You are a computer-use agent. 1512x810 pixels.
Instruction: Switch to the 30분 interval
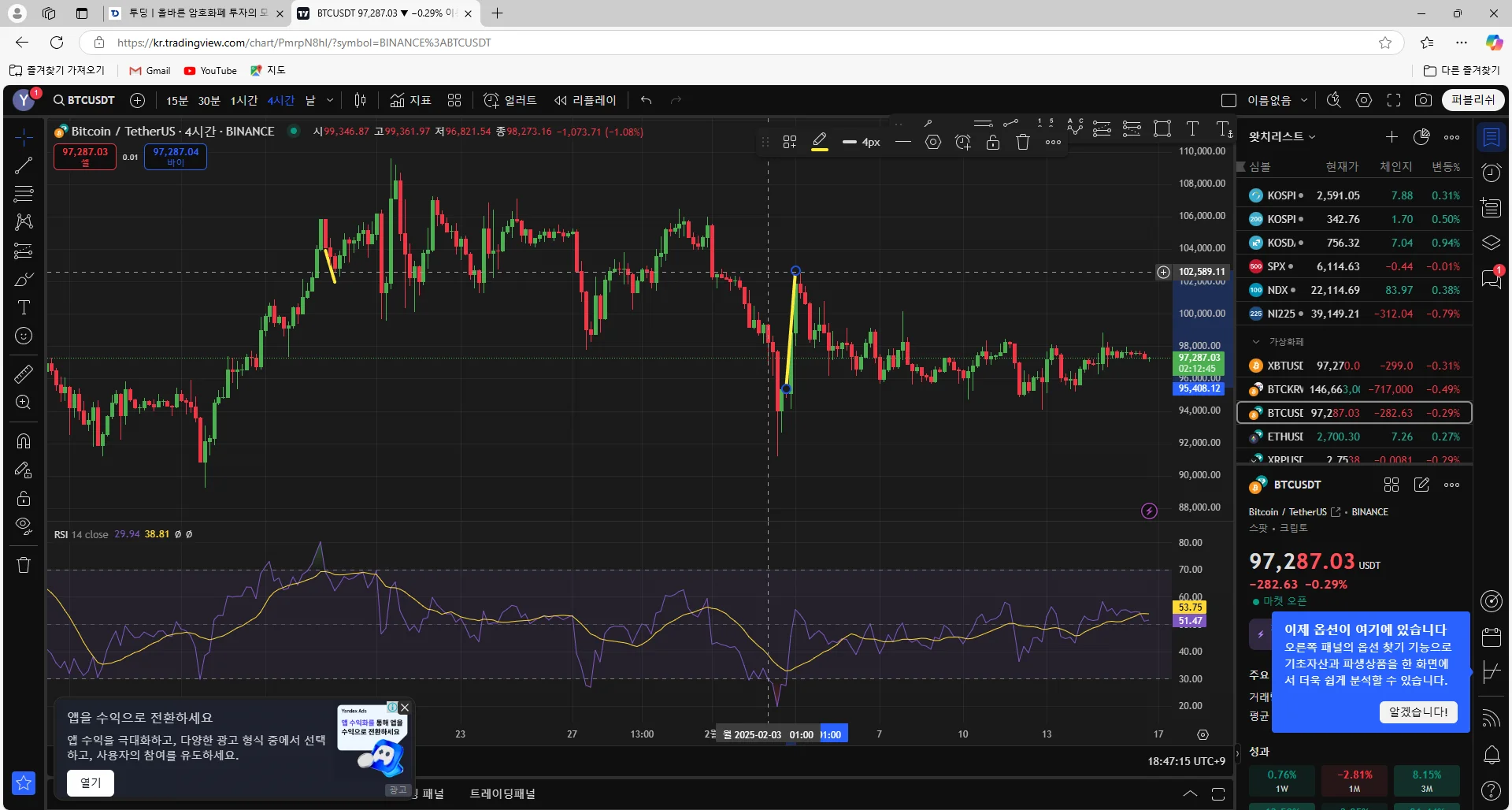point(209,100)
